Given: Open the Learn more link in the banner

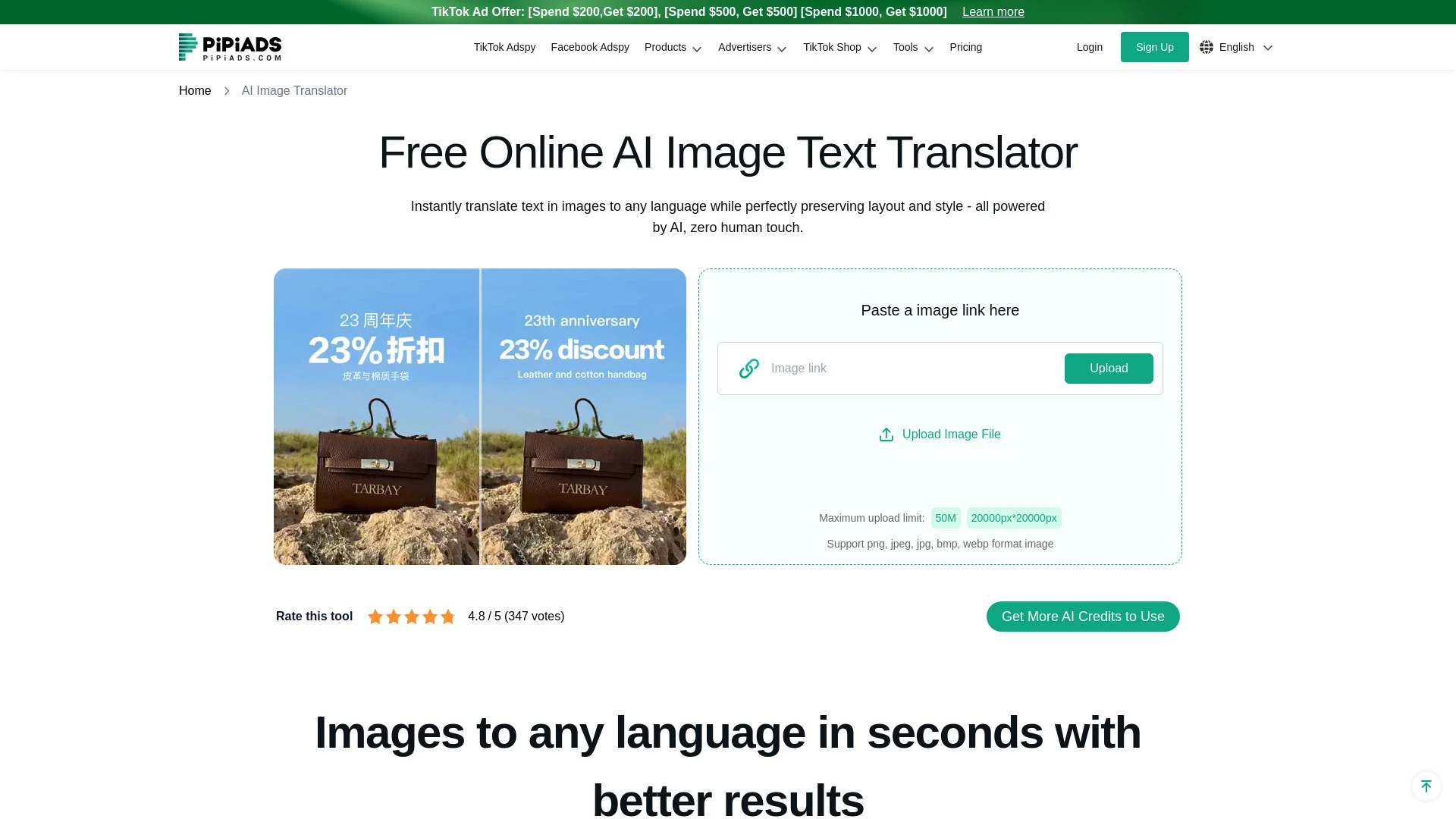Looking at the screenshot, I should 993,11.
